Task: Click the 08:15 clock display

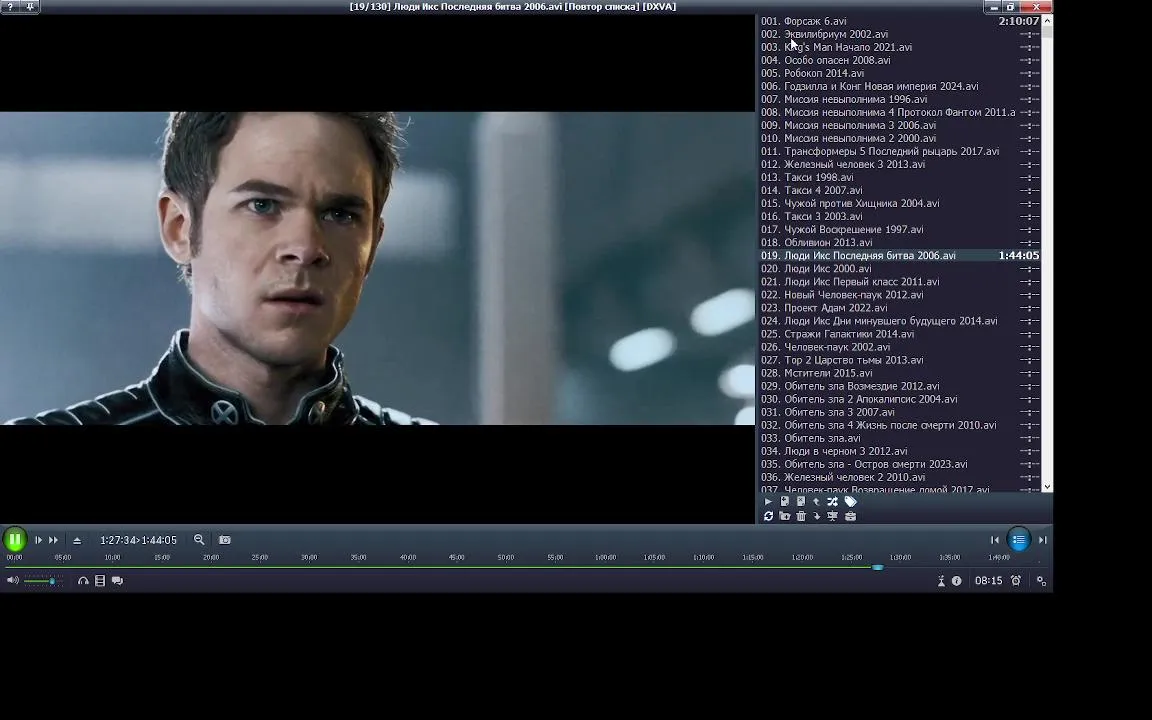Action: click(988, 580)
